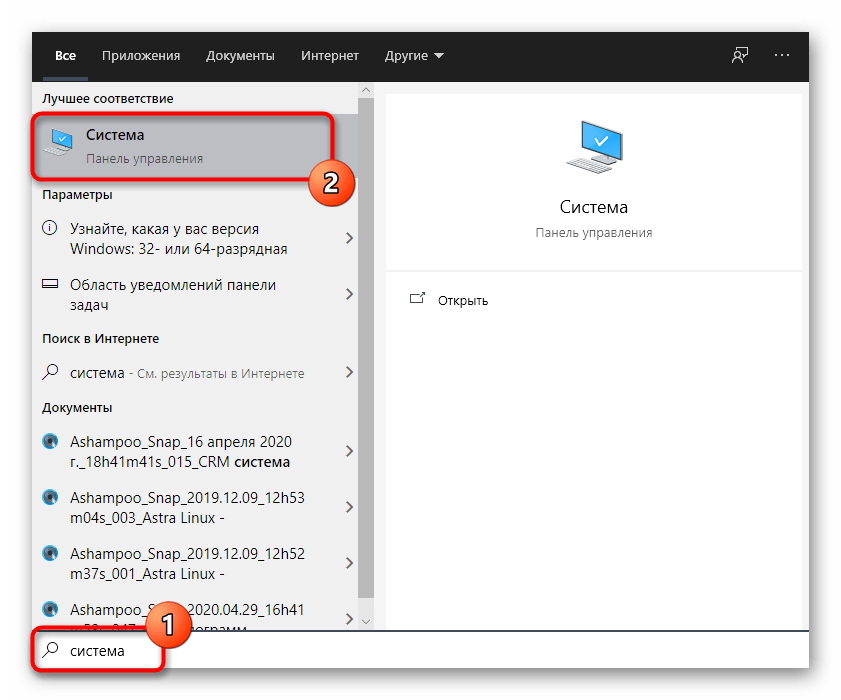Switch to the Приложения tab
841x700 pixels.
[x=141, y=56]
